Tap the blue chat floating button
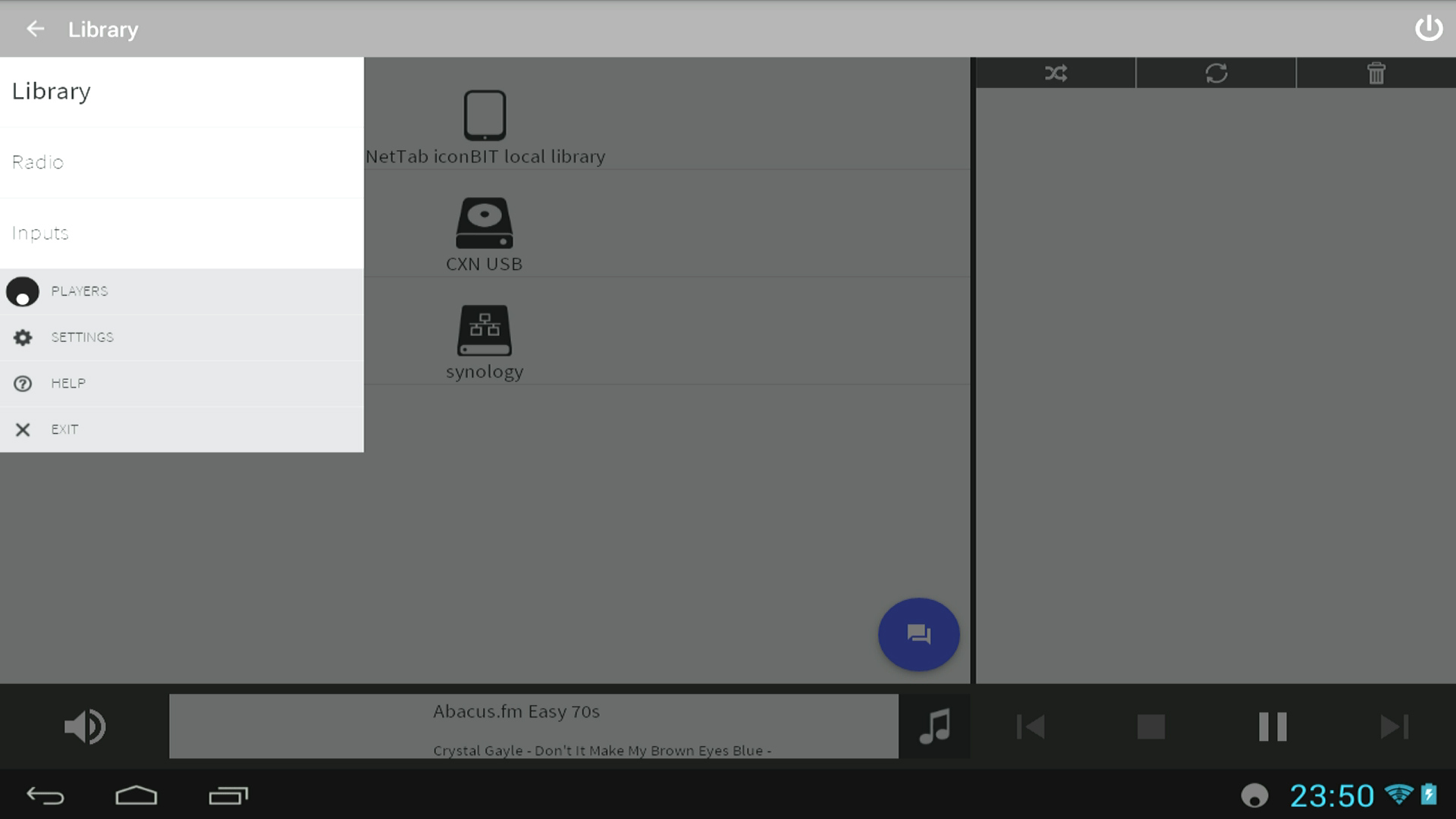The width and height of the screenshot is (1456, 819). click(x=918, y=634)
